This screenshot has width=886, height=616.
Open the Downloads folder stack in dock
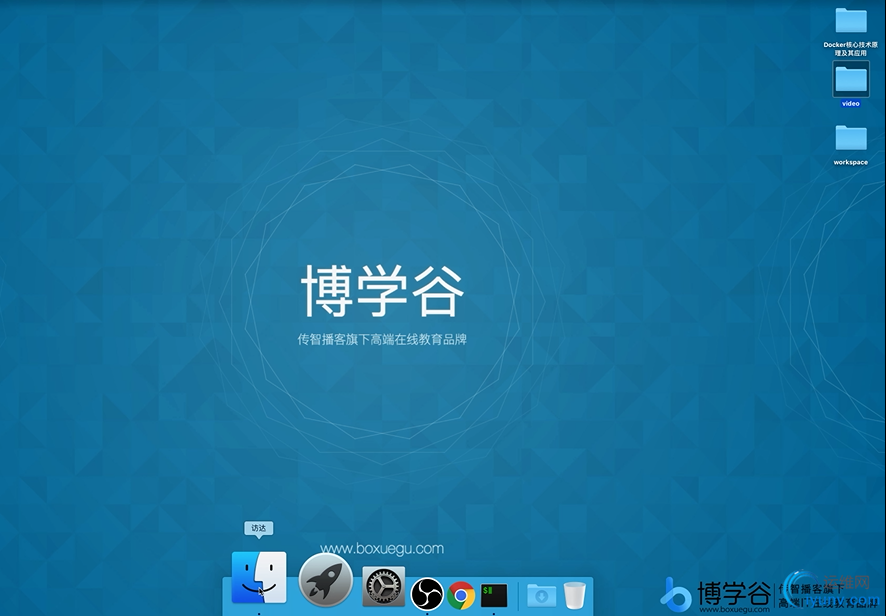(x=541, y=595)
